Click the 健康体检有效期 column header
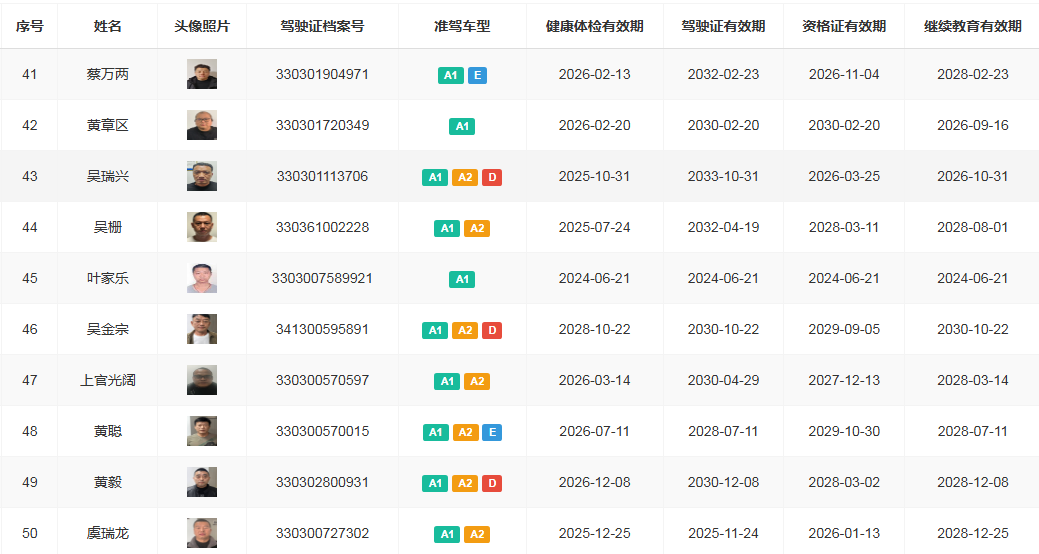 tap(594, 26)
